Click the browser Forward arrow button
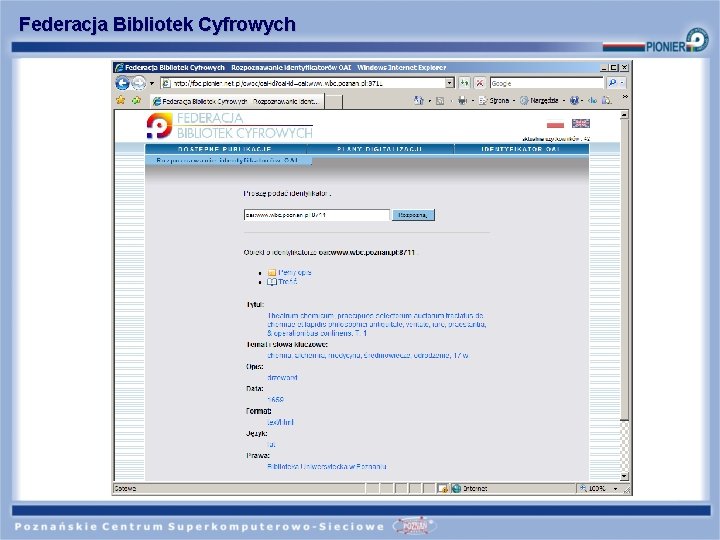The image size is (720, 540). (x=138, y=83)
